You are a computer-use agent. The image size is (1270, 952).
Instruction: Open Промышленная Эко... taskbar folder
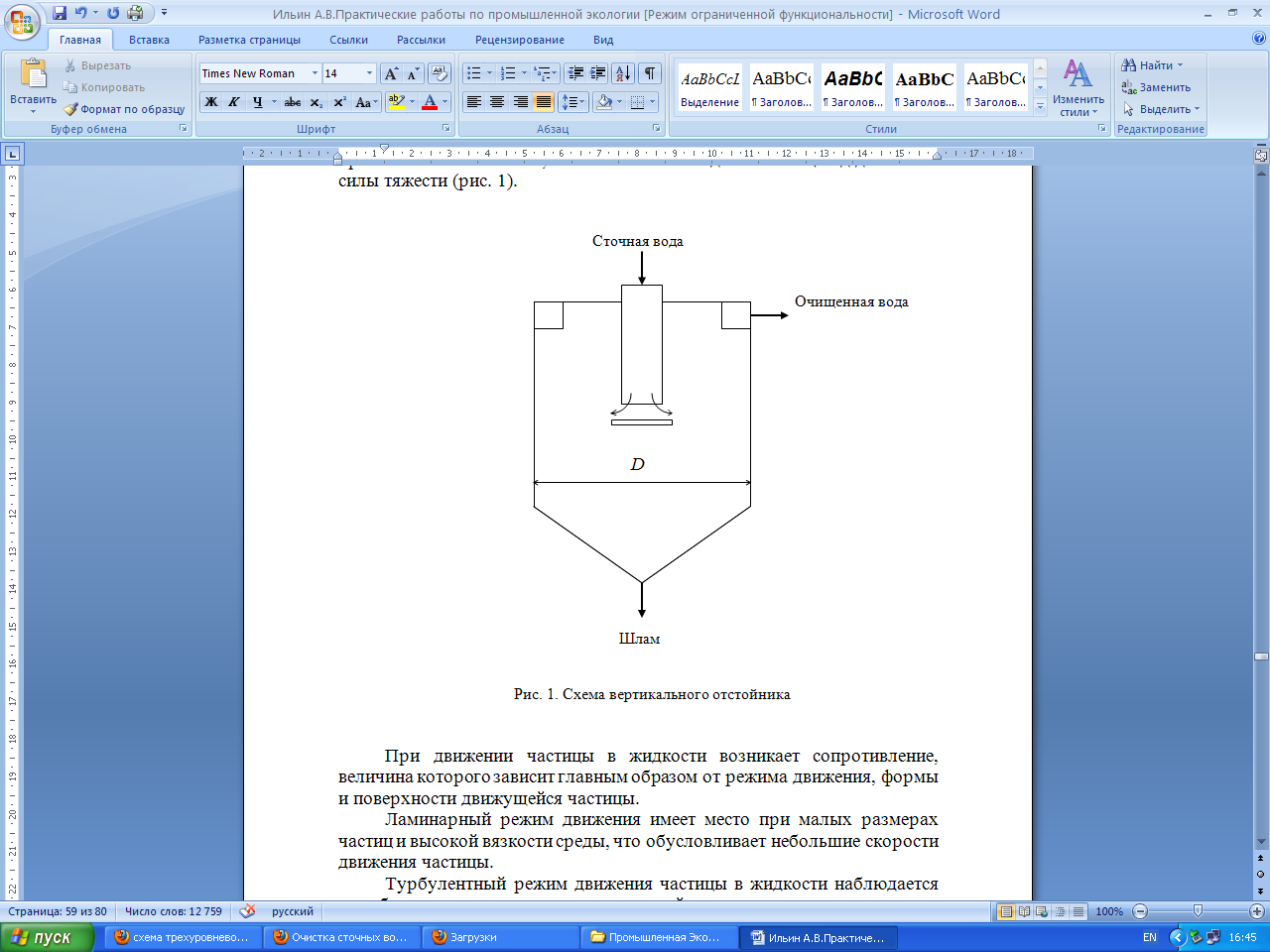click(x=659, y=937)
